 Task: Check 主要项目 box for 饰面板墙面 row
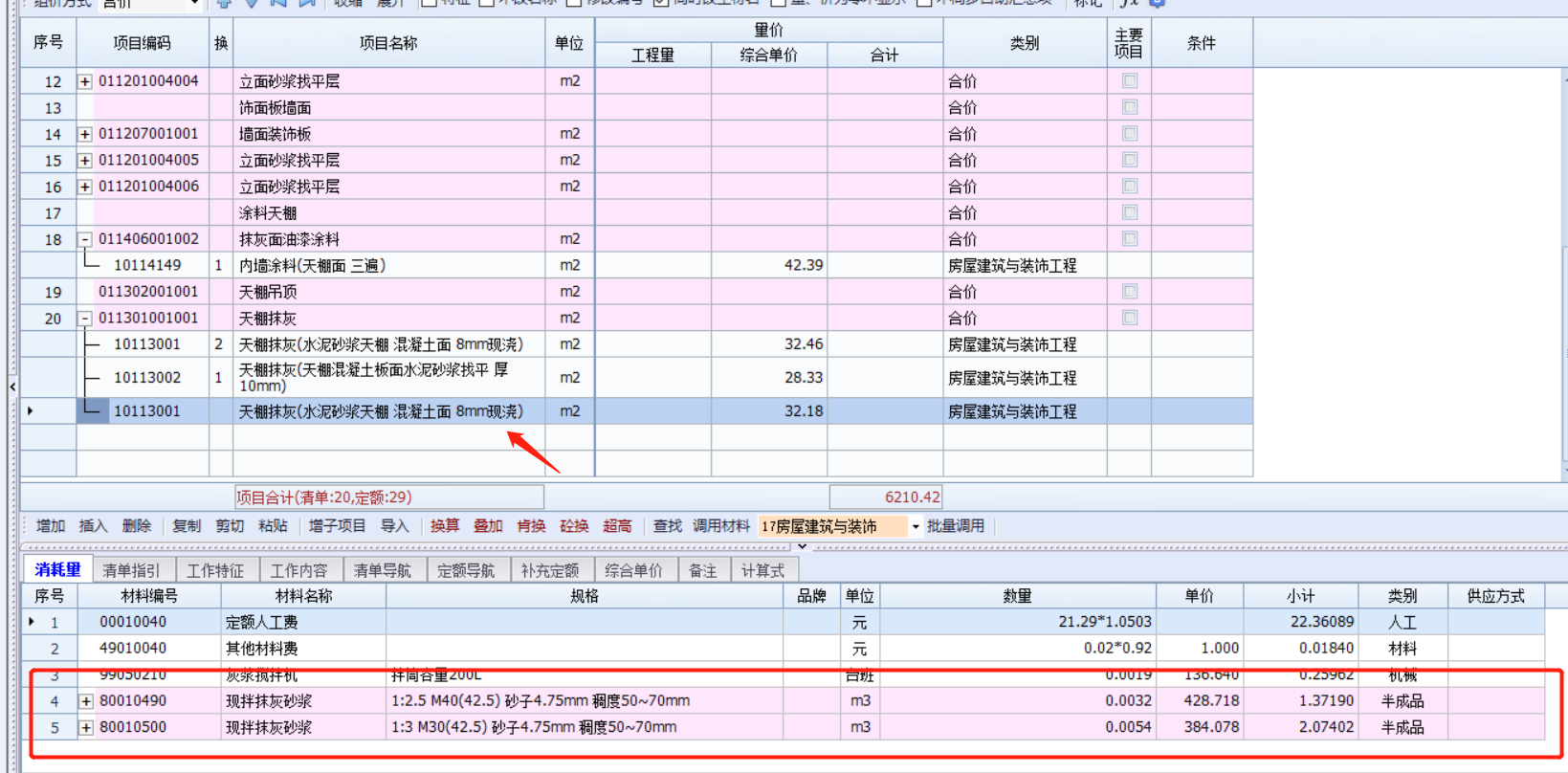coord(1130,107)
